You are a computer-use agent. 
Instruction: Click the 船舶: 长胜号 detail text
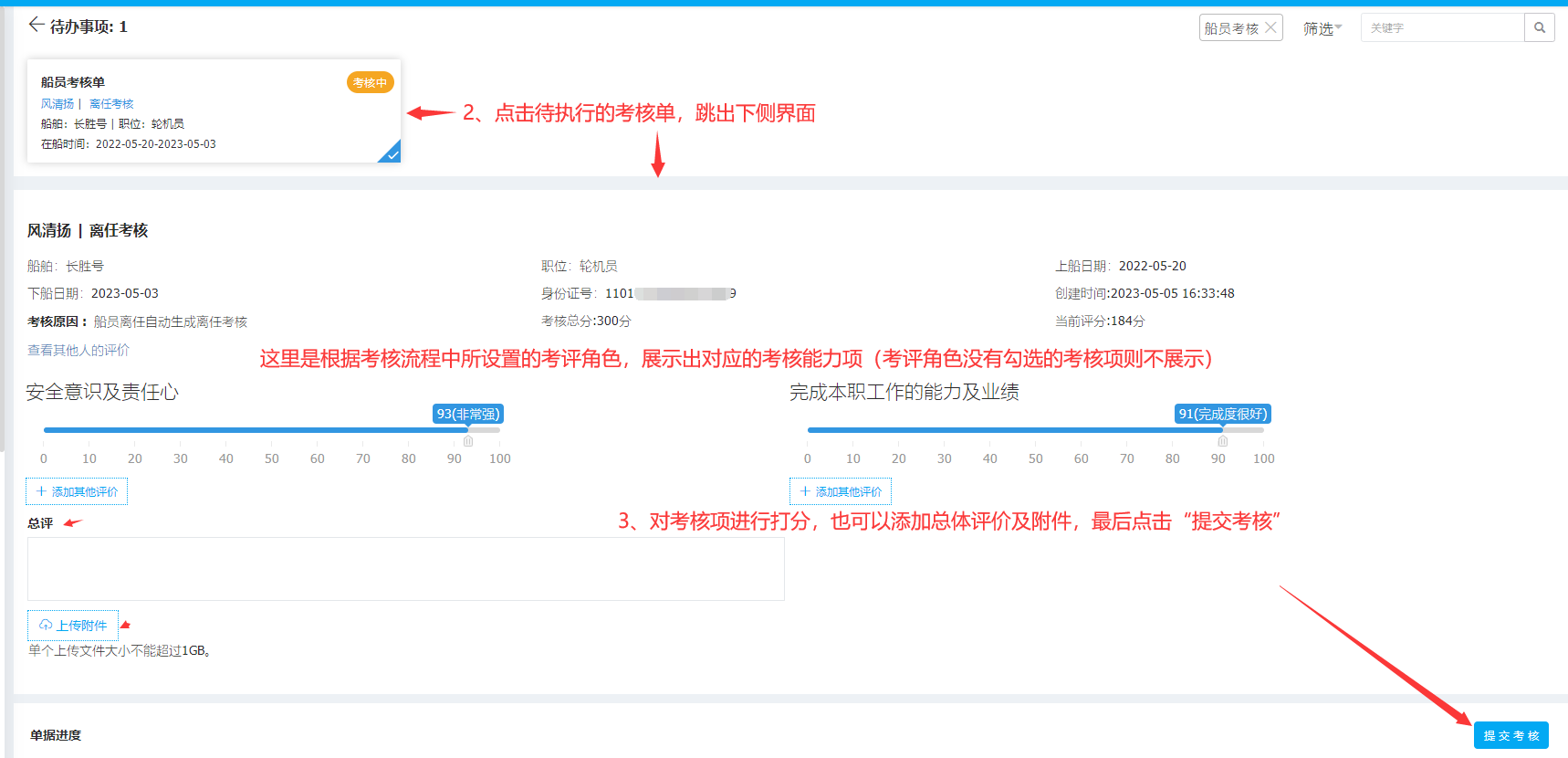[66, 266]
